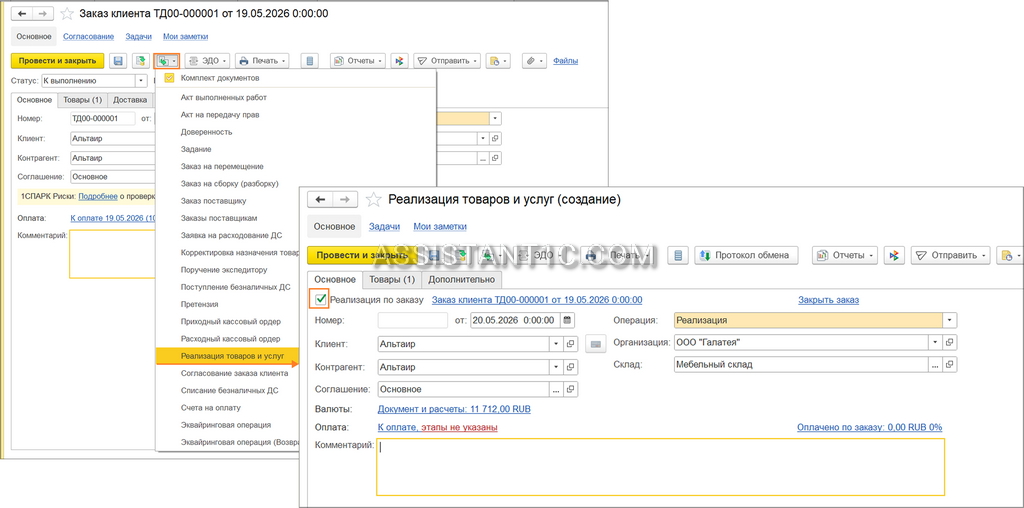This screenshot has width=1024, height=508.
Task: Open the Заказ клиента ТД00-000001 link
Action: point(537,300)
